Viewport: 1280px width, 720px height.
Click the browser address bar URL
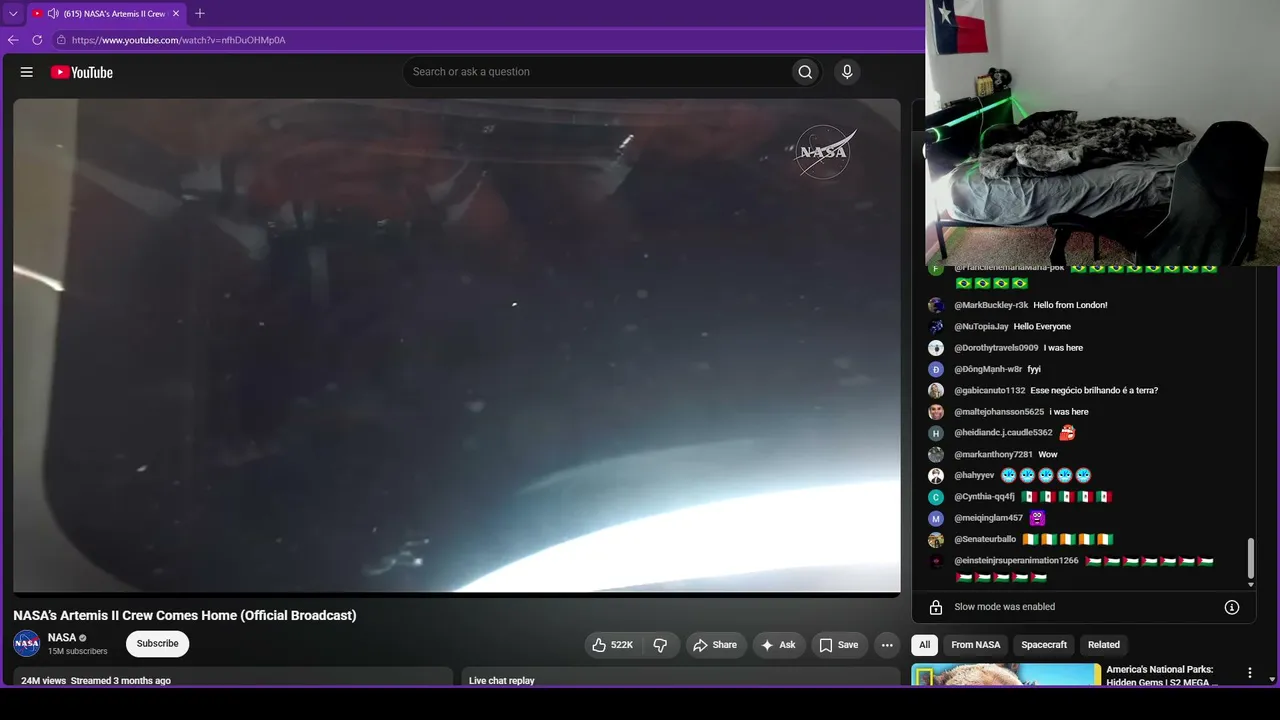[178, 40]
